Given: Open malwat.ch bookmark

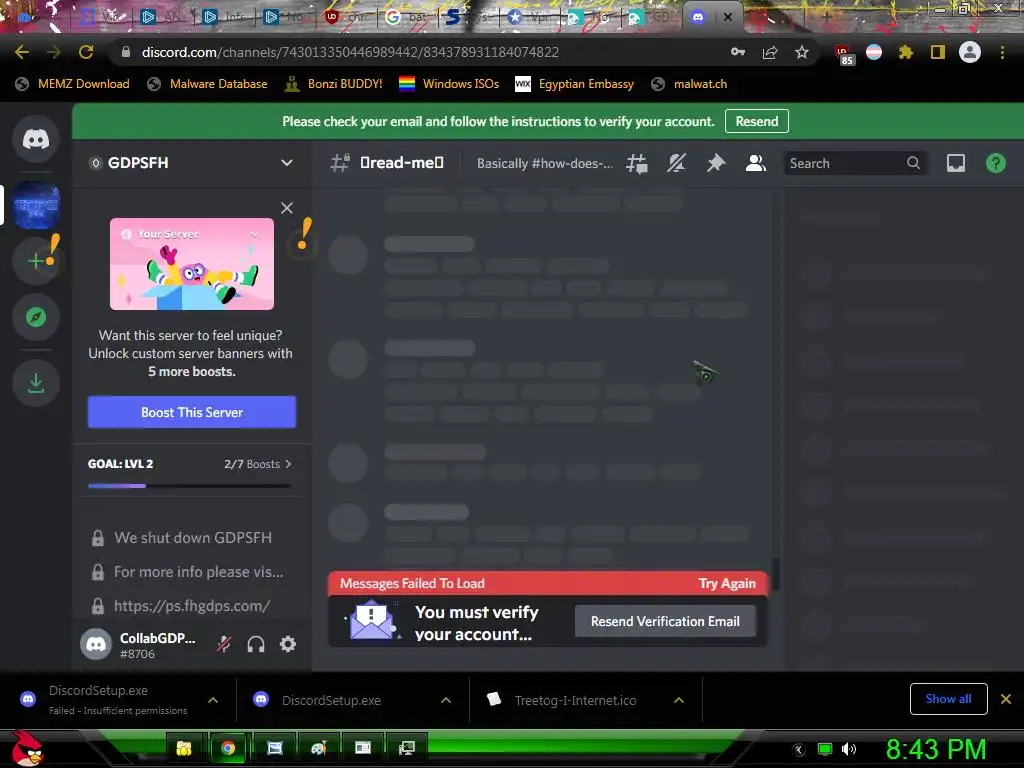Looking at the screenshot, I should pyautogui.click(x=690, y=84).
